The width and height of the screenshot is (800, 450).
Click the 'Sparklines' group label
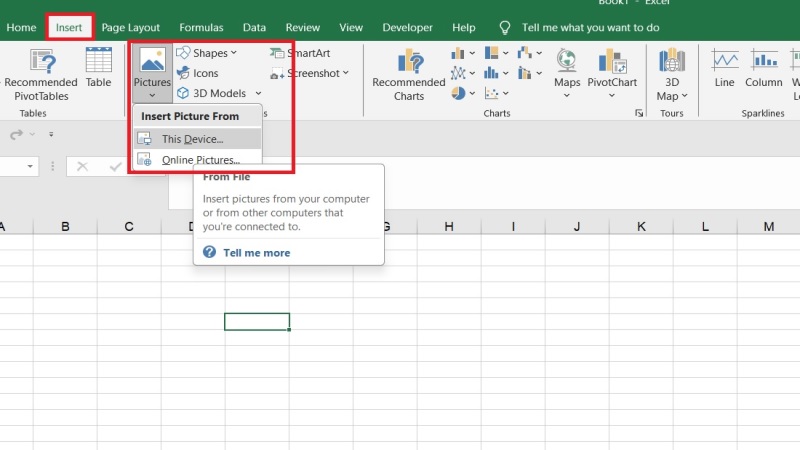762,113
